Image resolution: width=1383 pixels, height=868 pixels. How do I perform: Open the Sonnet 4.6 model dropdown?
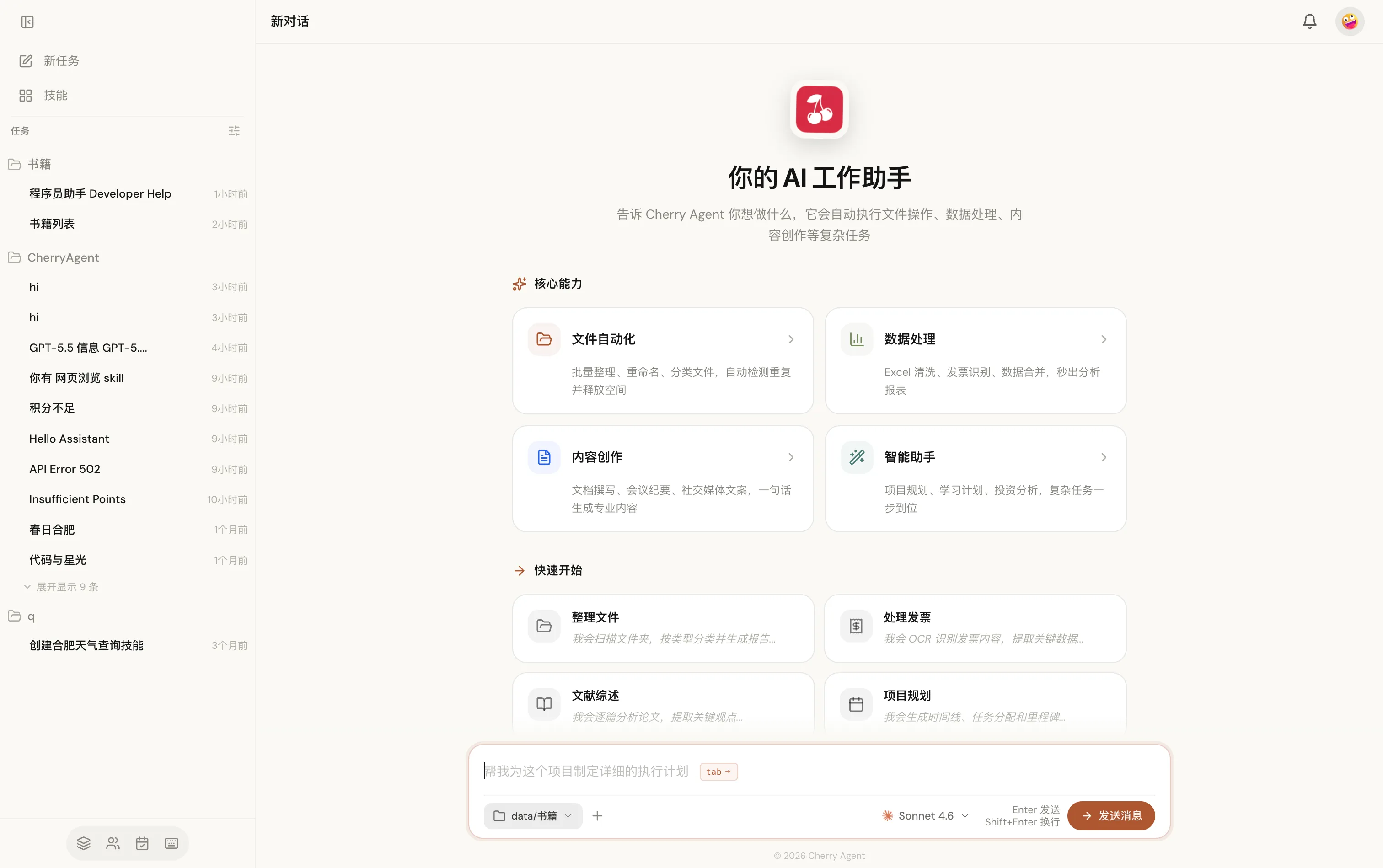(x=926, y=815)
